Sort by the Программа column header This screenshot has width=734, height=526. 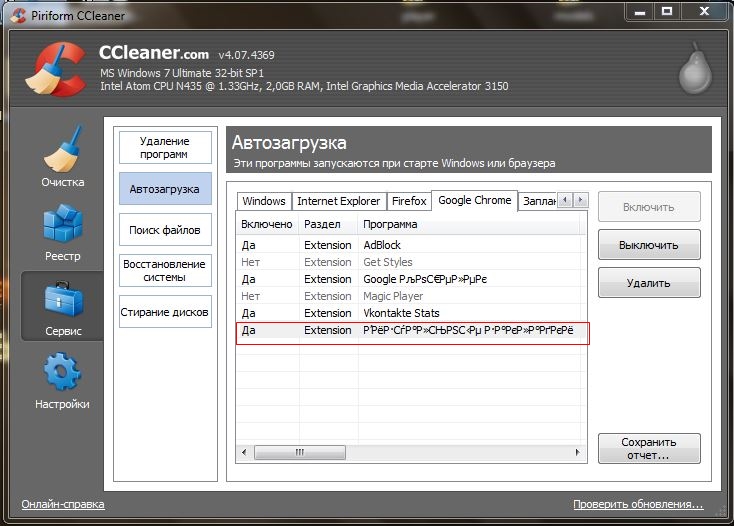(469, 225)
